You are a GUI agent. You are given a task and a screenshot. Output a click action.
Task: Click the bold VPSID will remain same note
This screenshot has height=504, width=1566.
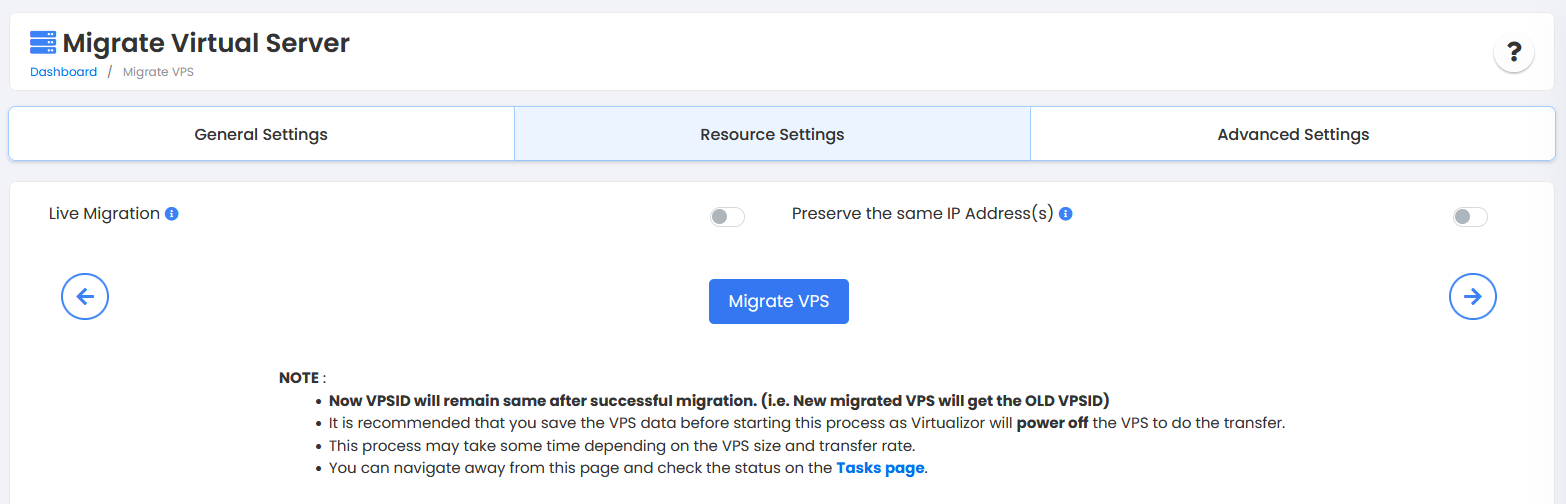point(719,400)
